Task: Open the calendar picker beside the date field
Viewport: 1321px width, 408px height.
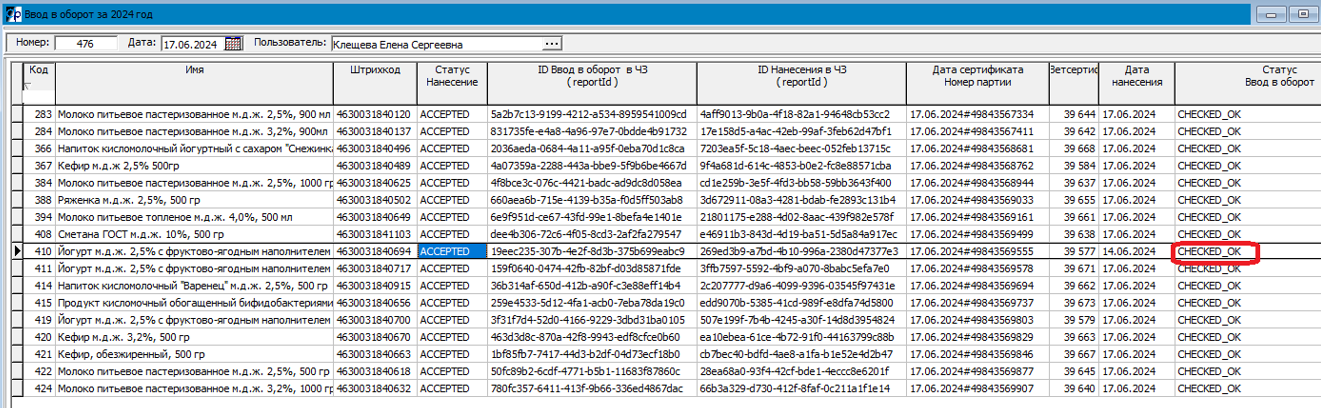Action: click(234, 43)
